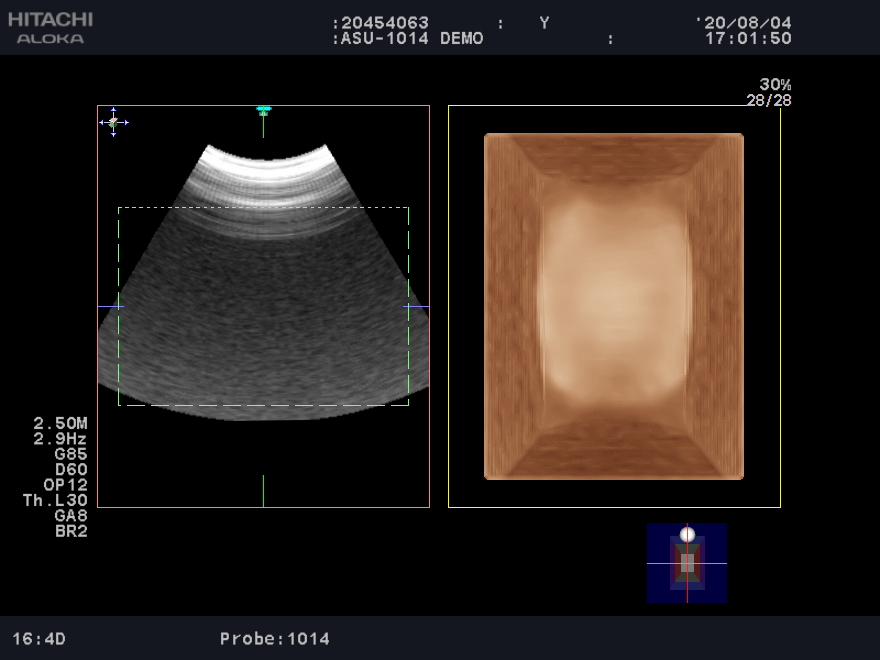The height and width of the screenshot is (660, 880).
Task: Click the 28/28 frame counter
Action: (768, 100)
